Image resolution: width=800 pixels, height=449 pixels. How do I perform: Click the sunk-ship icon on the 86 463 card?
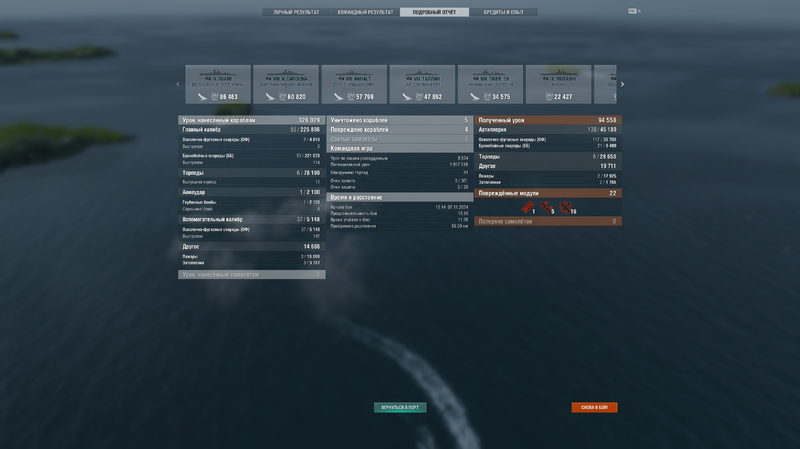202,96
